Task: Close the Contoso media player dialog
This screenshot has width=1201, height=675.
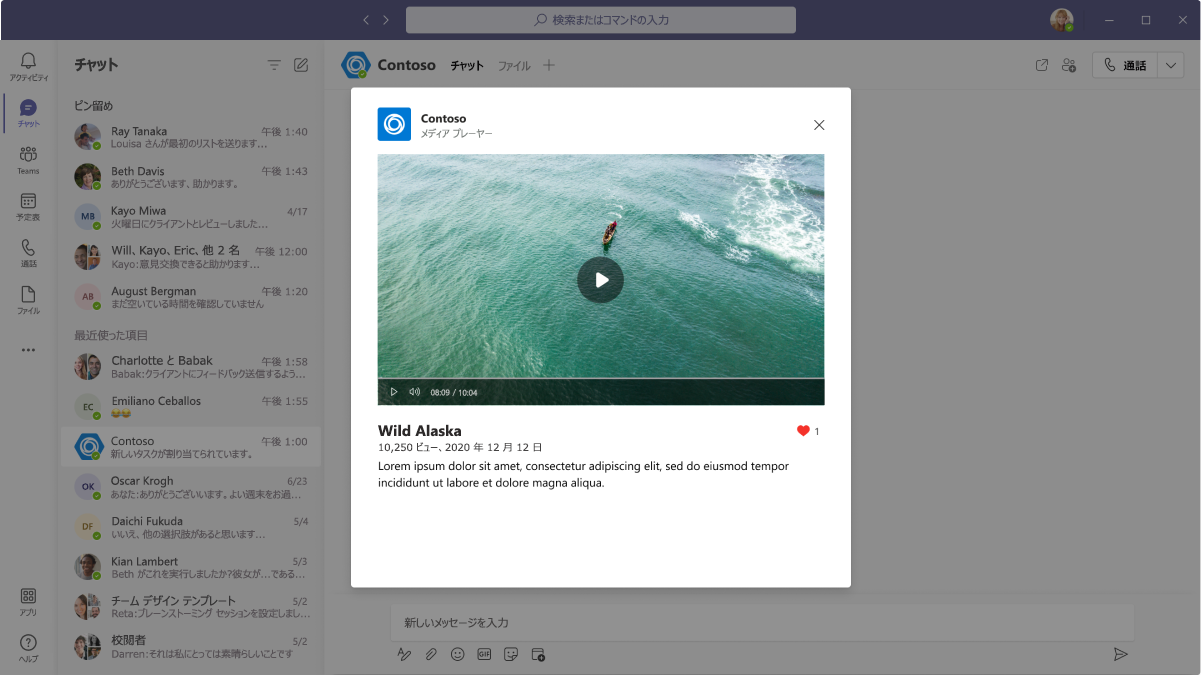Action: pyautogui.click(x=819, y=125)
